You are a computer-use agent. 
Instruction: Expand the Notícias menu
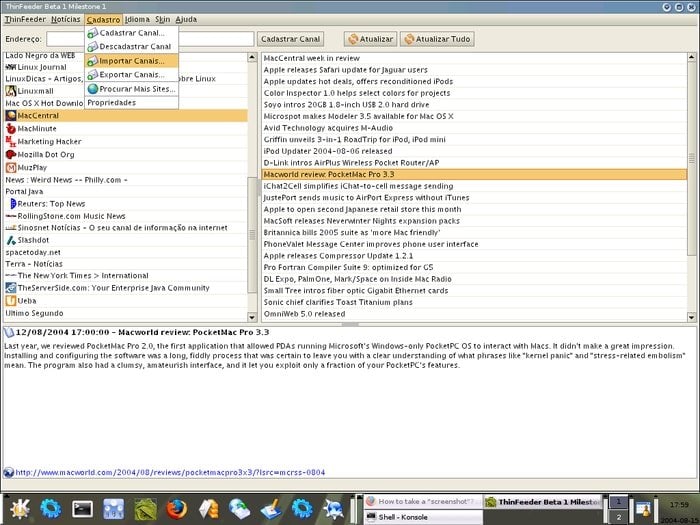point(66,19)
